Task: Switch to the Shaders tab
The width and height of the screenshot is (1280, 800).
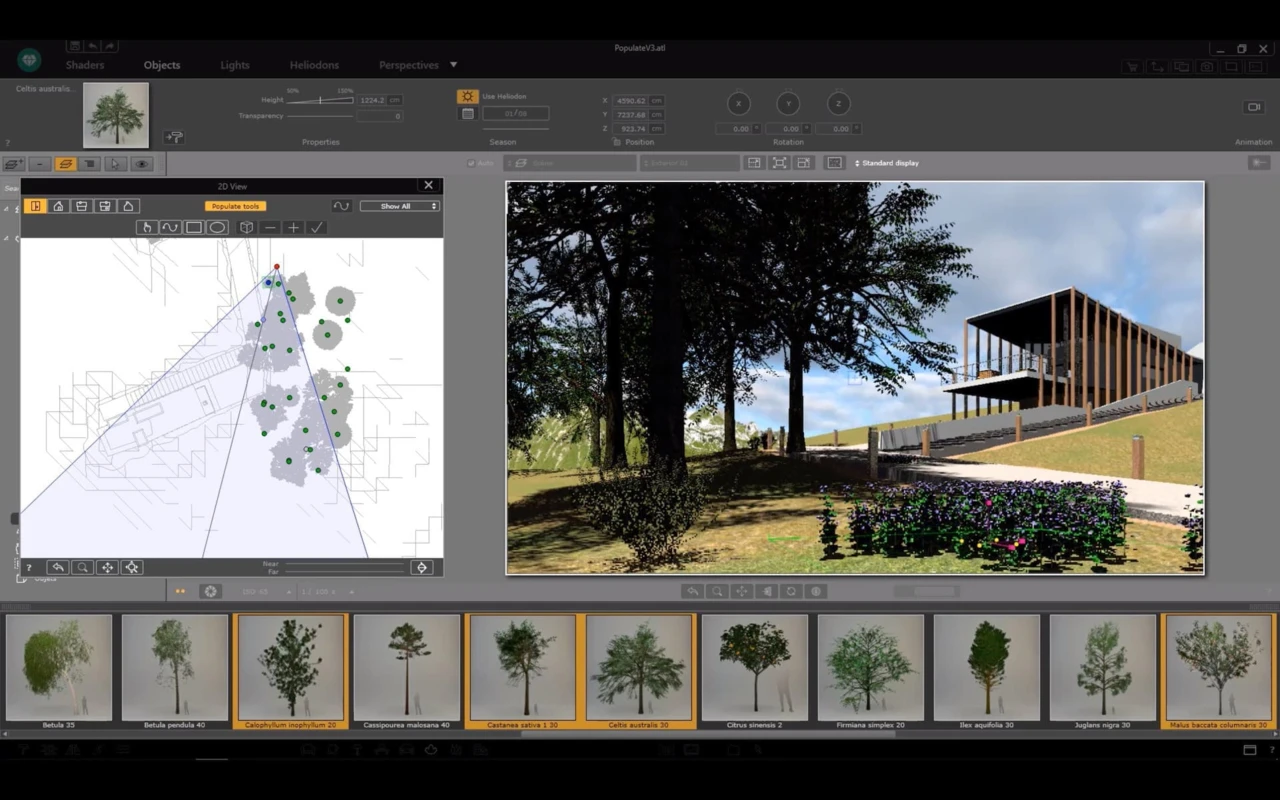Action: tap(85, 65)
